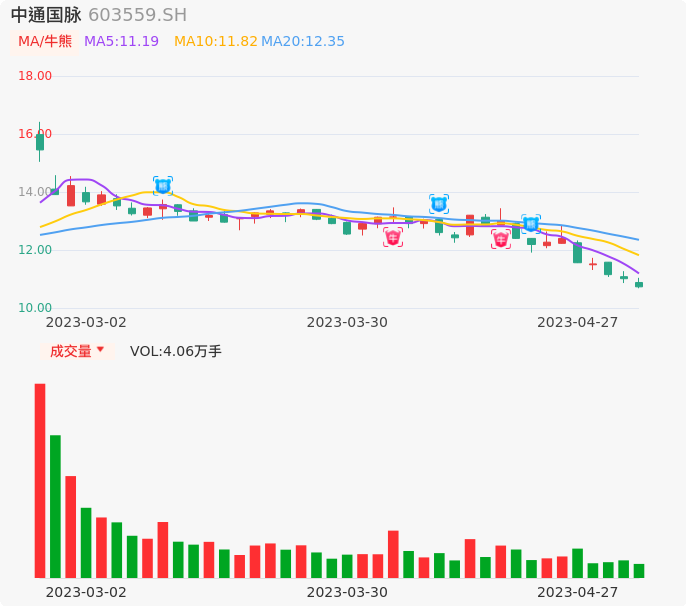Click the tall green volume bar second from left

pos(55,507)
